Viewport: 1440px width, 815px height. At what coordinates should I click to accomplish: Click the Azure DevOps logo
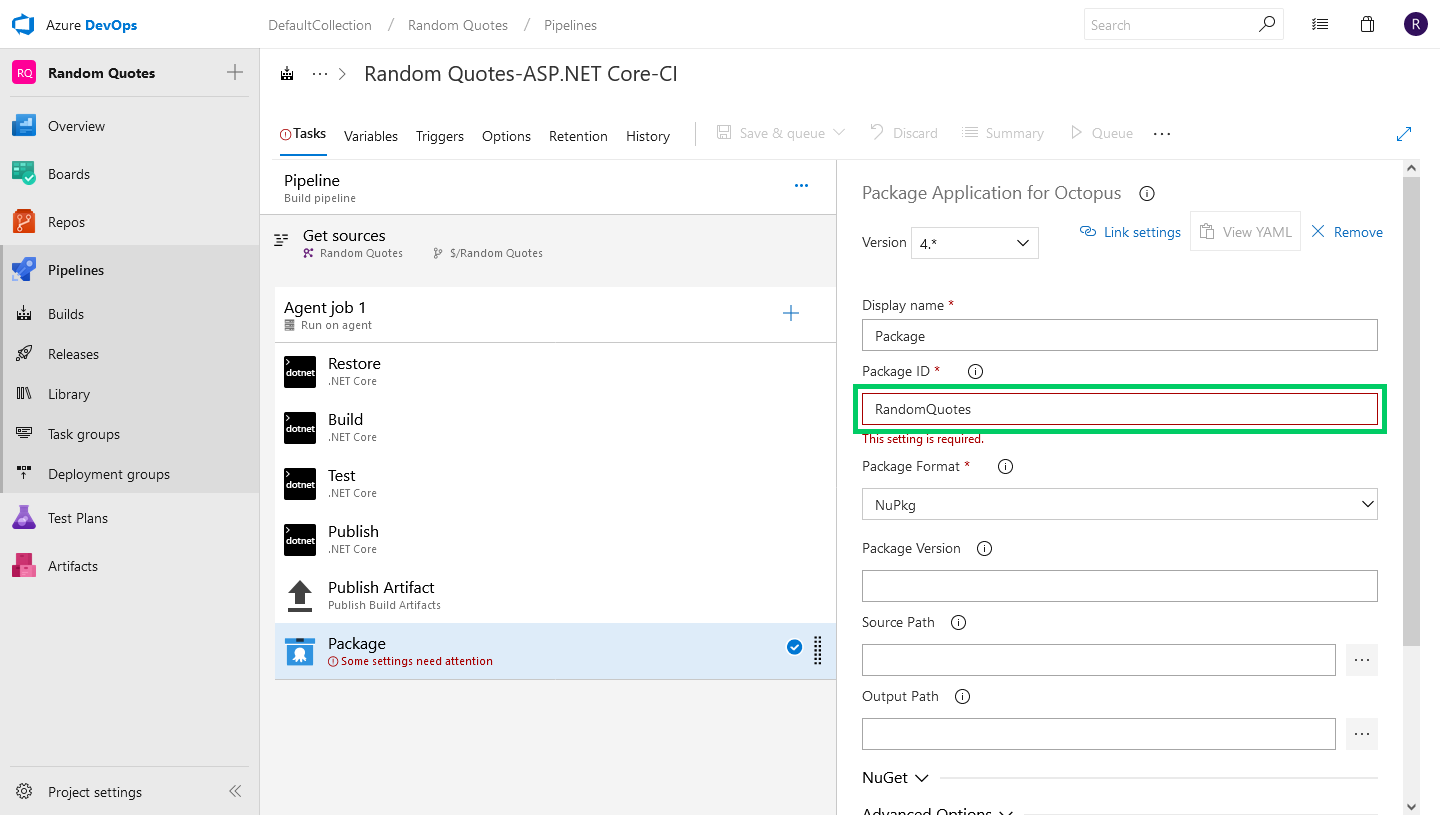[23, 25]
